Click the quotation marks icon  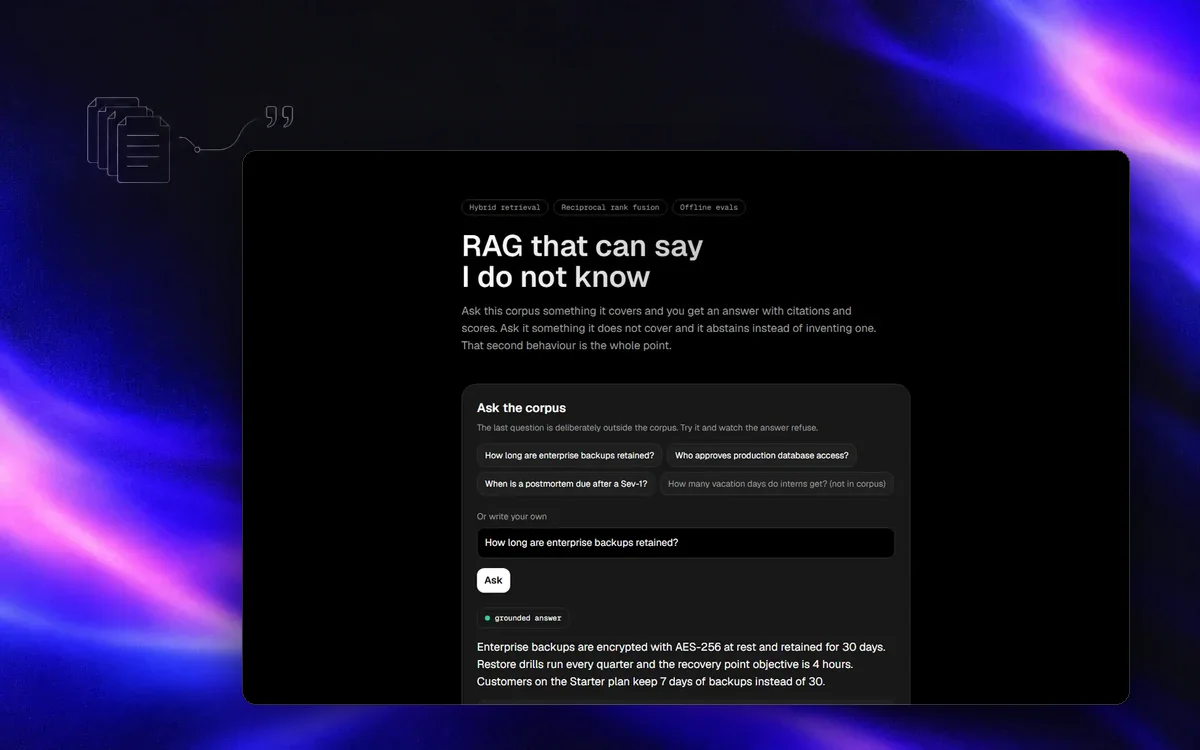pyautogui.click(x=279, y=117)
